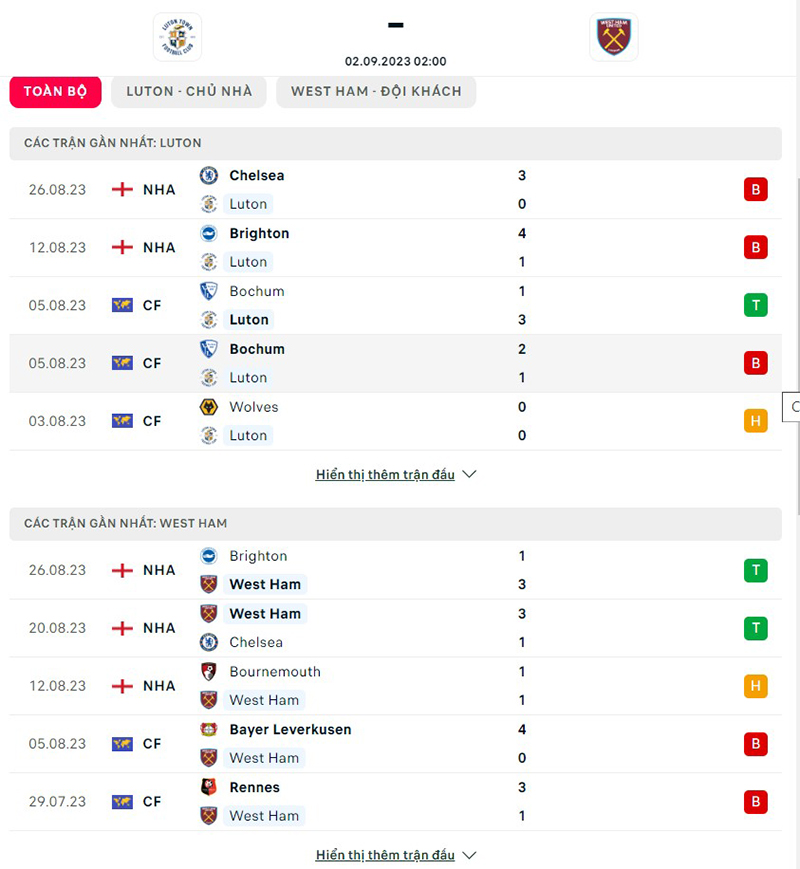Expand West Ham's additional matches chevron
The height and width of the screenshot is (869, 800).
pyautogui.click(x=470, y=855)
